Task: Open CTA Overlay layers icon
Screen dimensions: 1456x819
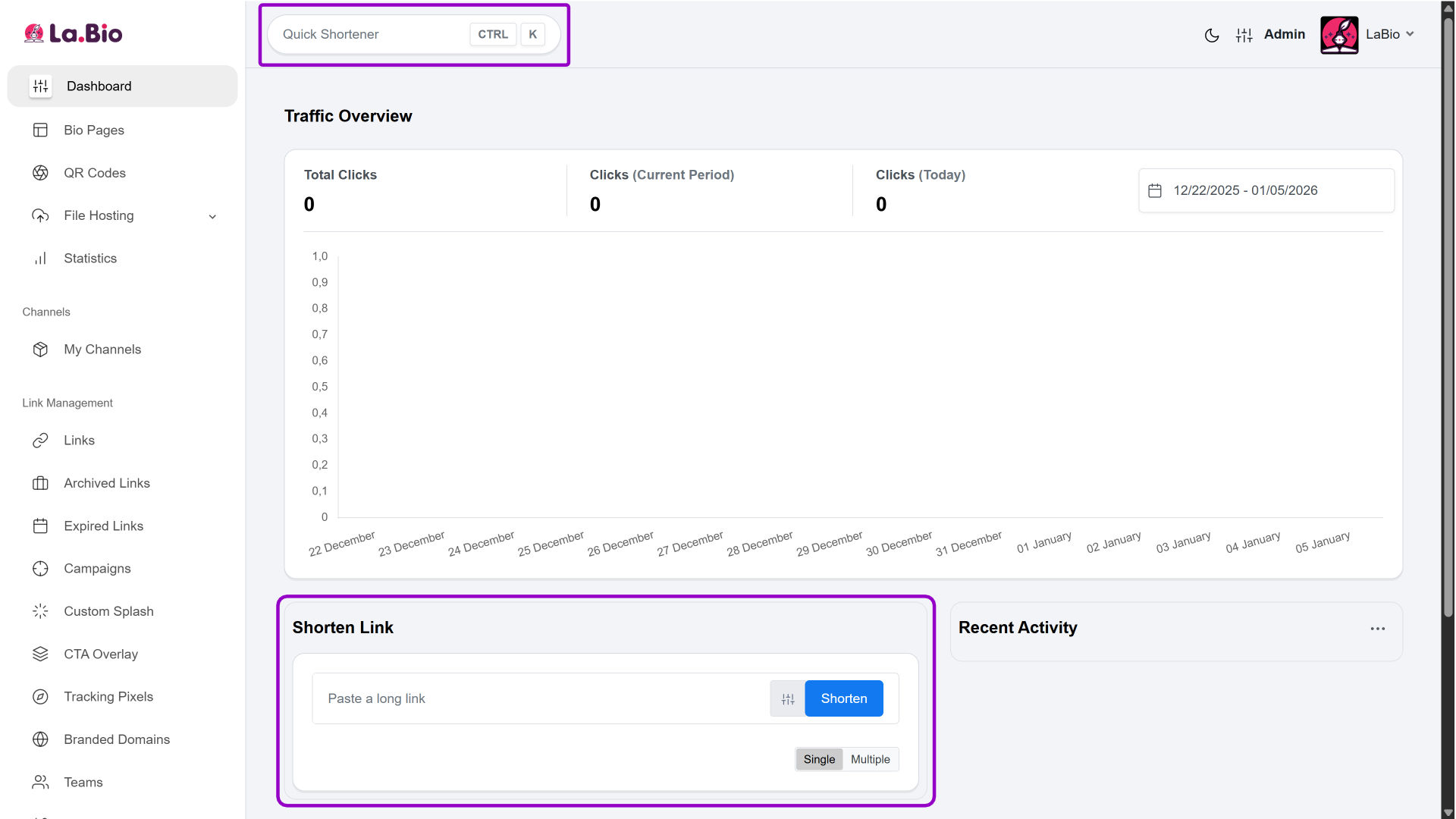Action: [x=40, y=654]
